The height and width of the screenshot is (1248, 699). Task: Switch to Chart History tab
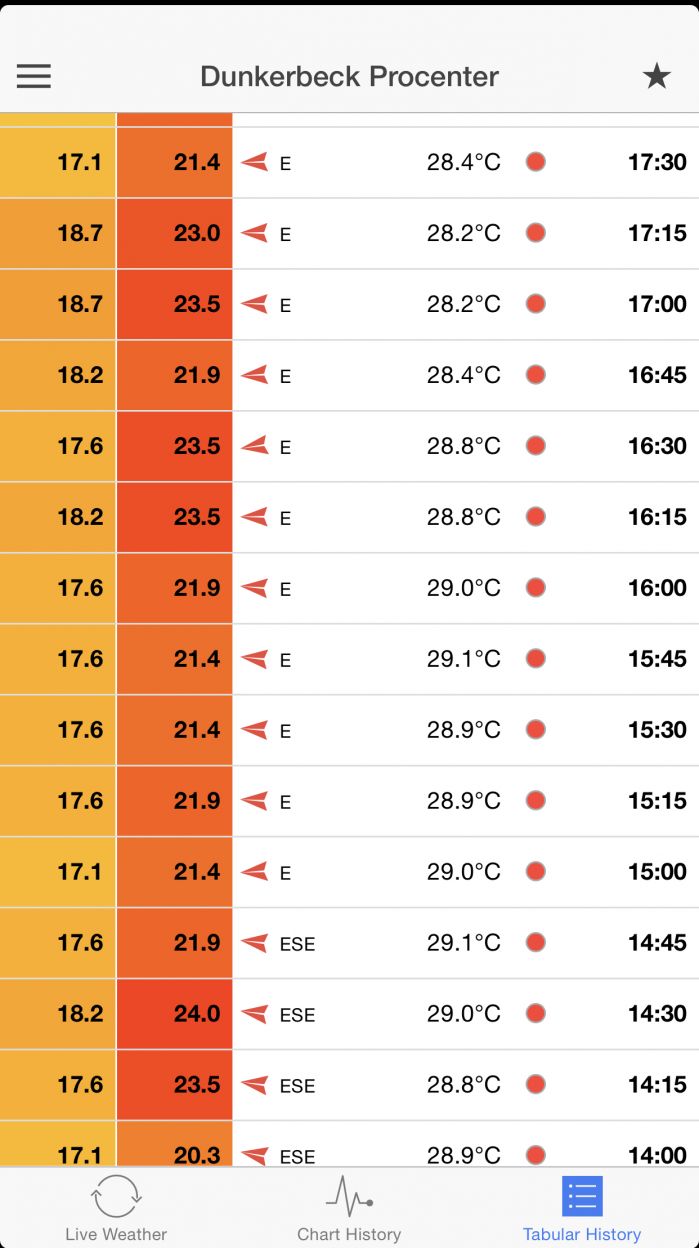(349, 1207)
